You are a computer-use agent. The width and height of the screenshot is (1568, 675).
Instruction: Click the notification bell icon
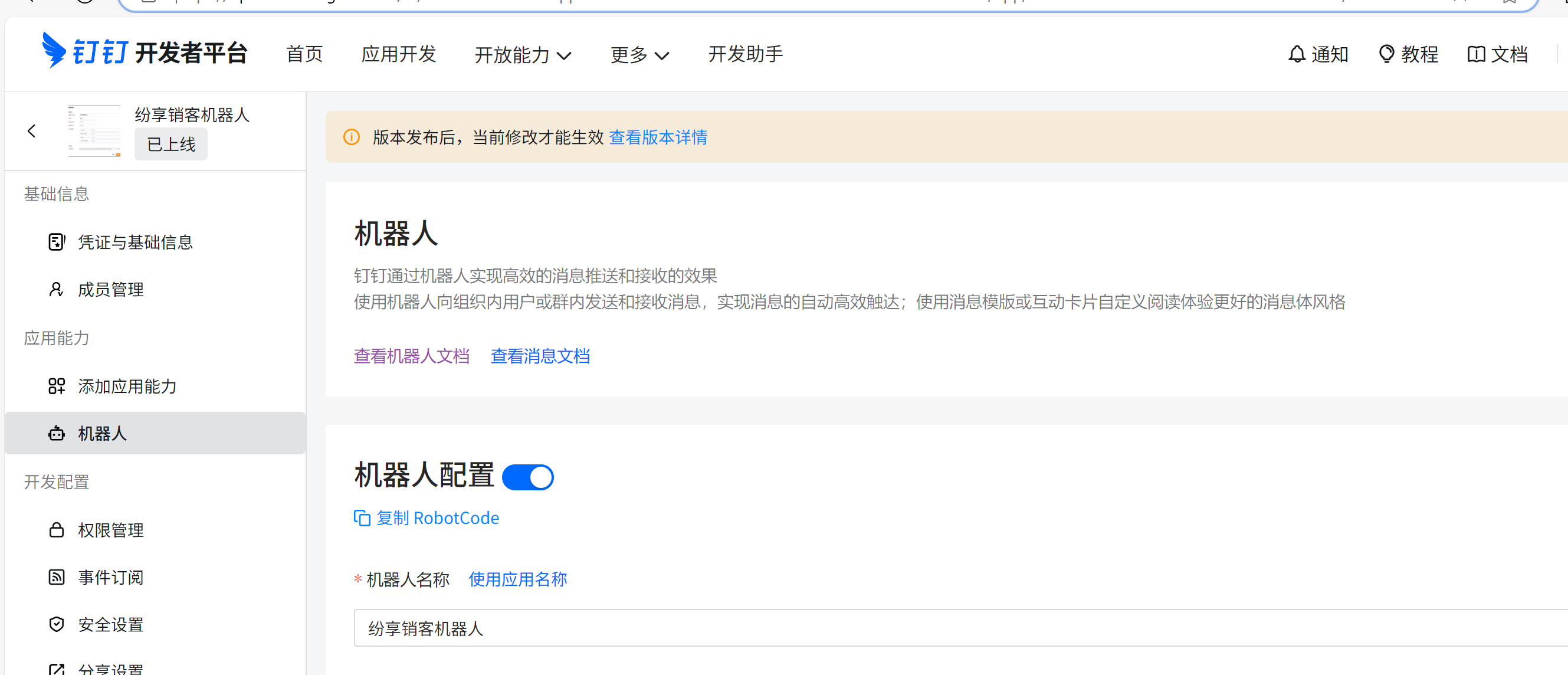(1297, 54)
